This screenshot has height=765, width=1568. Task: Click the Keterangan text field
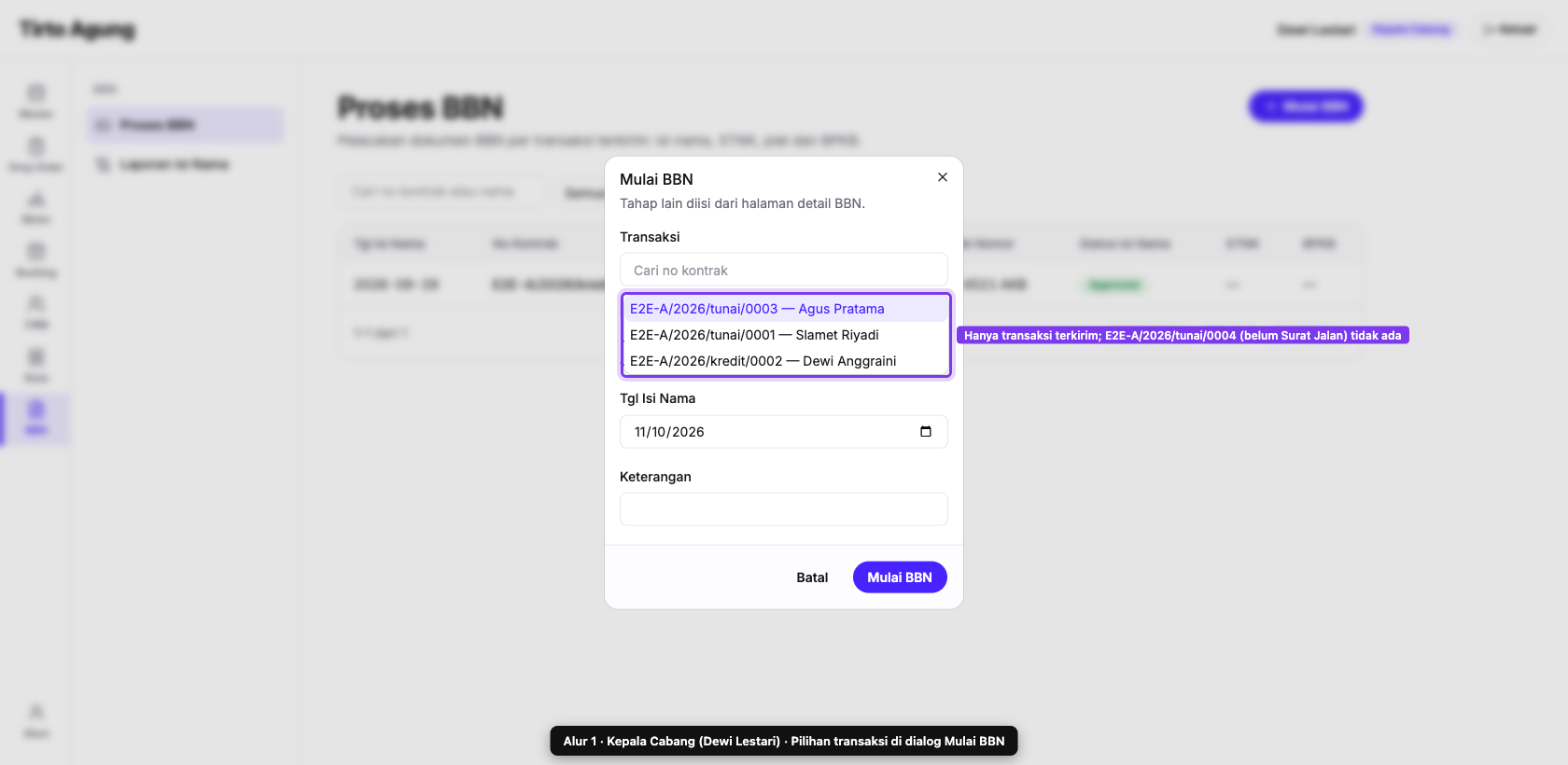click(x=784, y=509)
